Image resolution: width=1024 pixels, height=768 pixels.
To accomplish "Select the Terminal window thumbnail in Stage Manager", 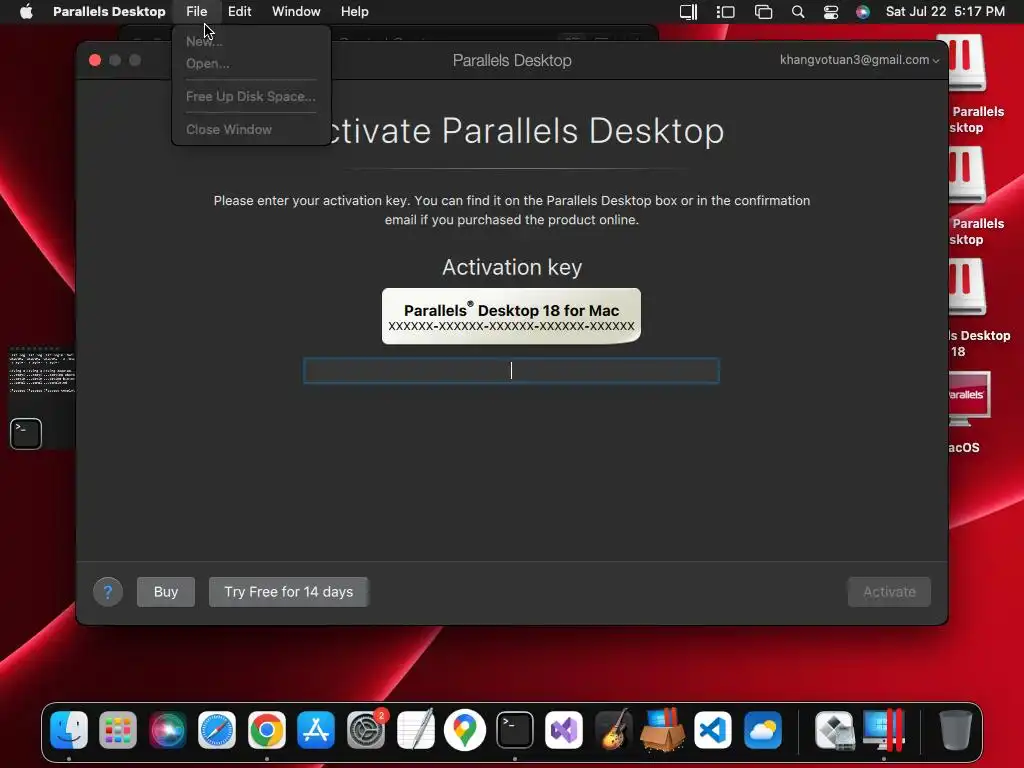I will [x=41, y=397].
